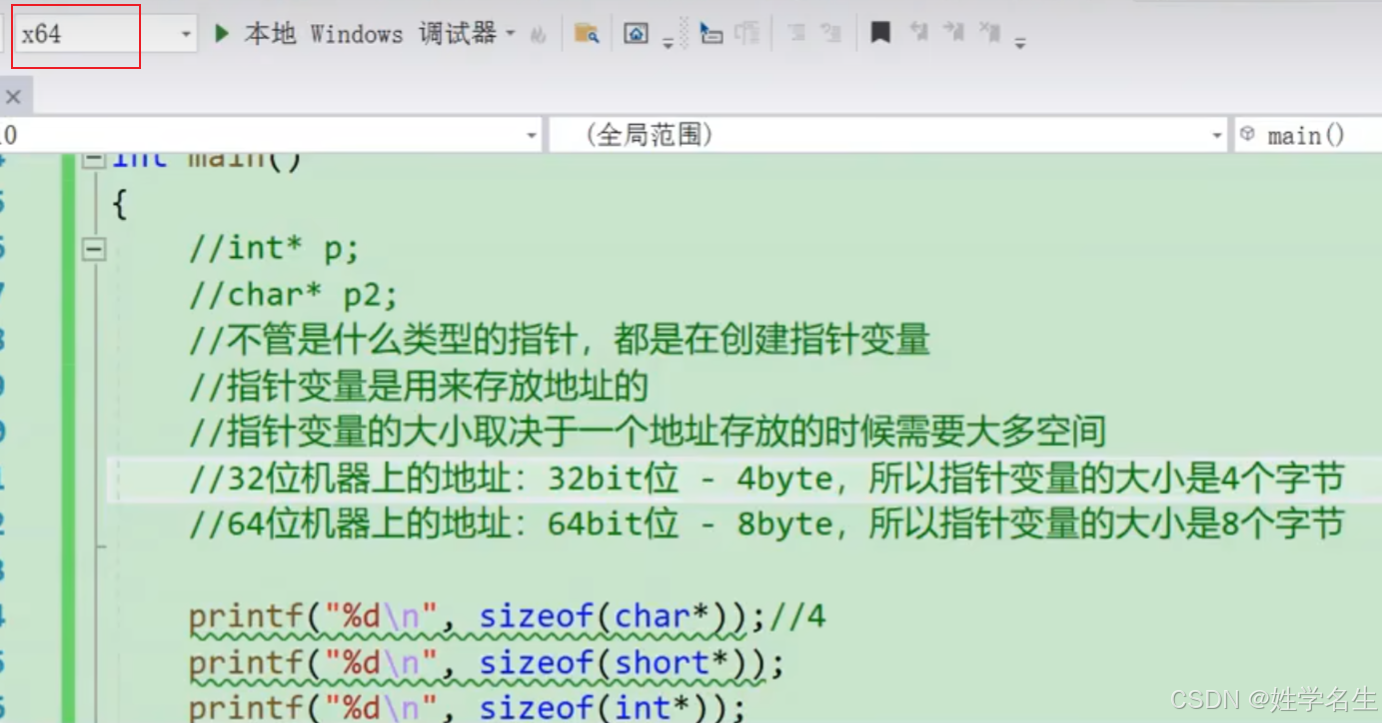This screenshot has height=723, width=1382.
Task: Collapse the //int* p; comment block
Action: pos(94,249)
